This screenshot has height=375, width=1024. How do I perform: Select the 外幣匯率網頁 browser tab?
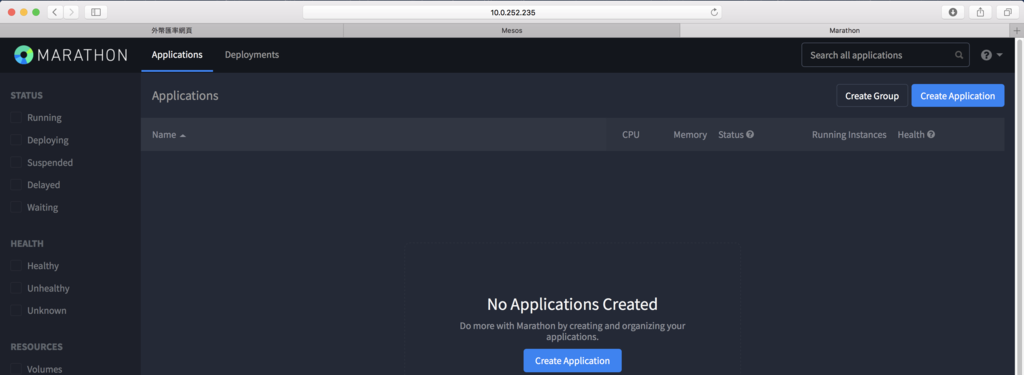tap(172, 31)
